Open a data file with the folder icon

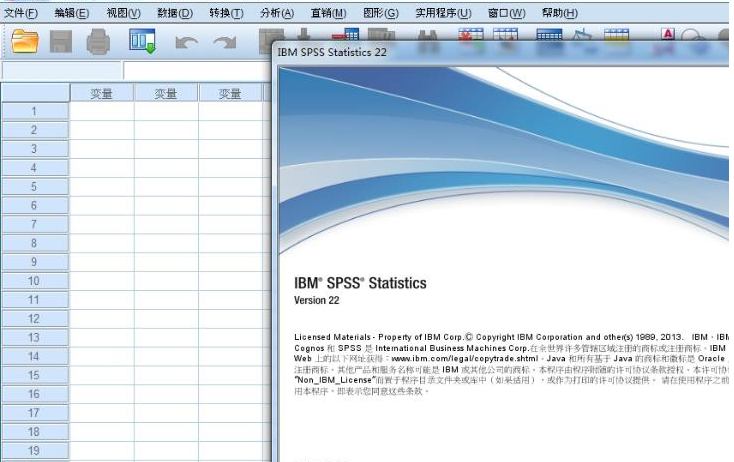click(x=25, y=42)
